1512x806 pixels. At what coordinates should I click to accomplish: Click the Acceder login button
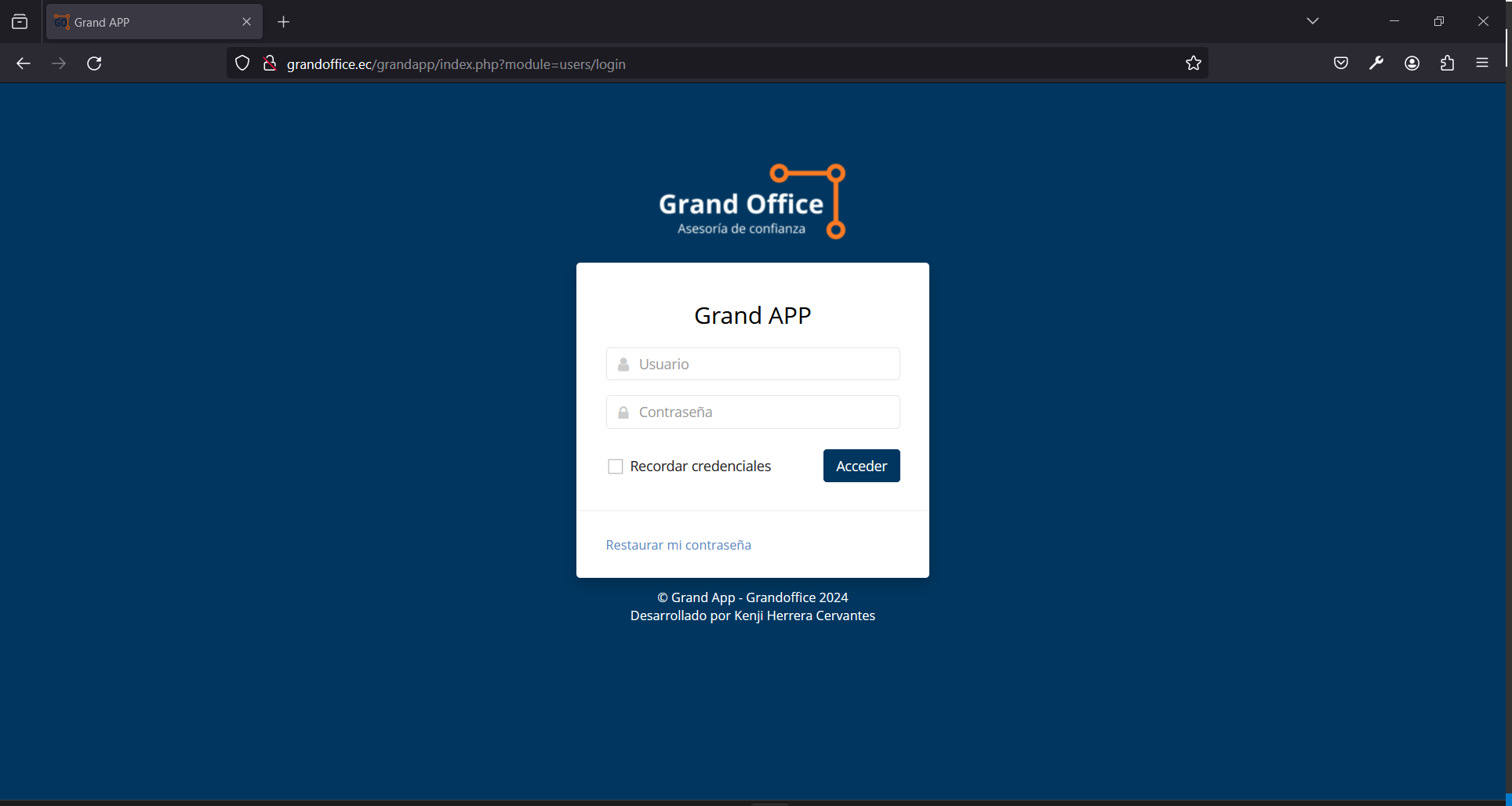pos(862,466)
